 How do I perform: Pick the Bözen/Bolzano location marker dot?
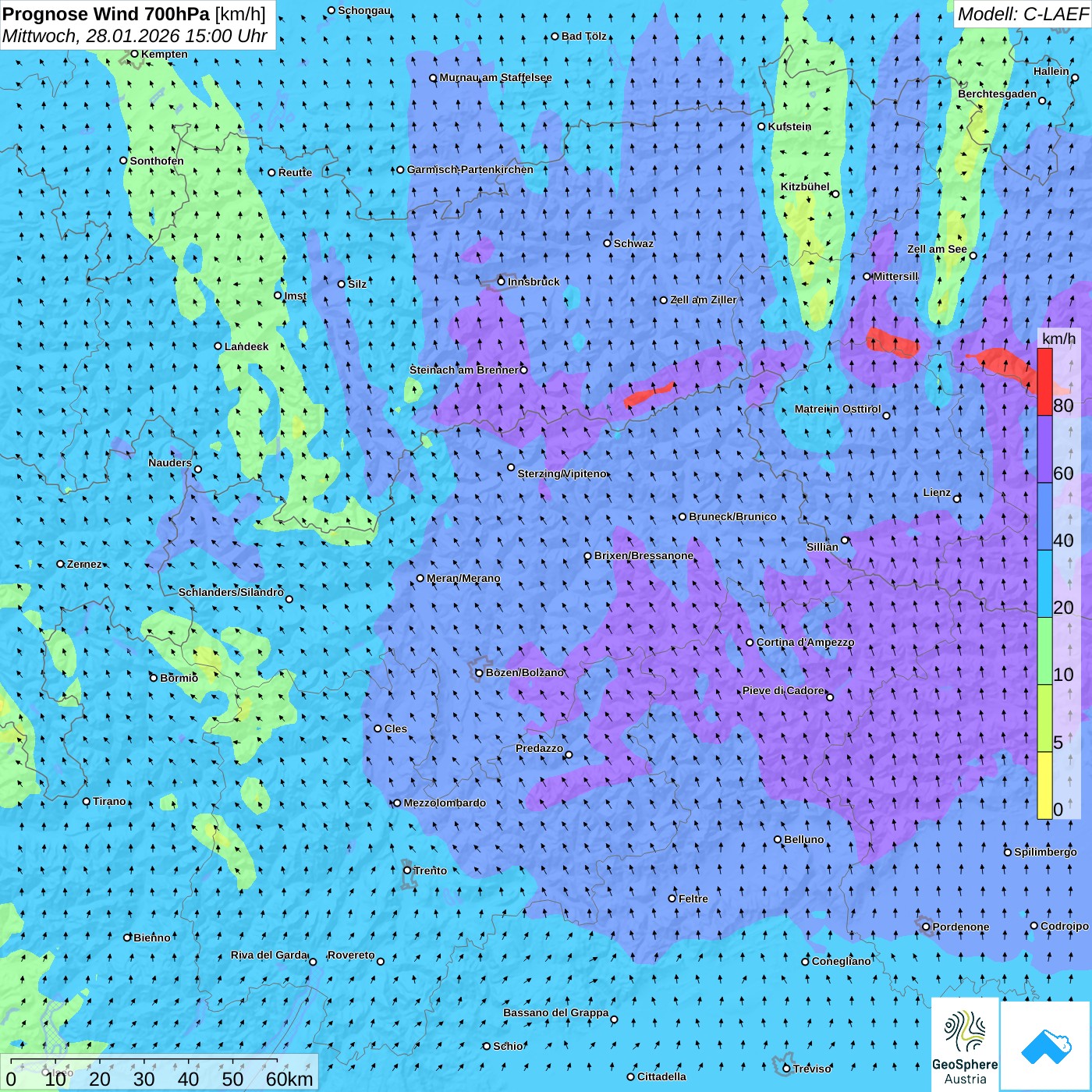(x=480, y=672)
